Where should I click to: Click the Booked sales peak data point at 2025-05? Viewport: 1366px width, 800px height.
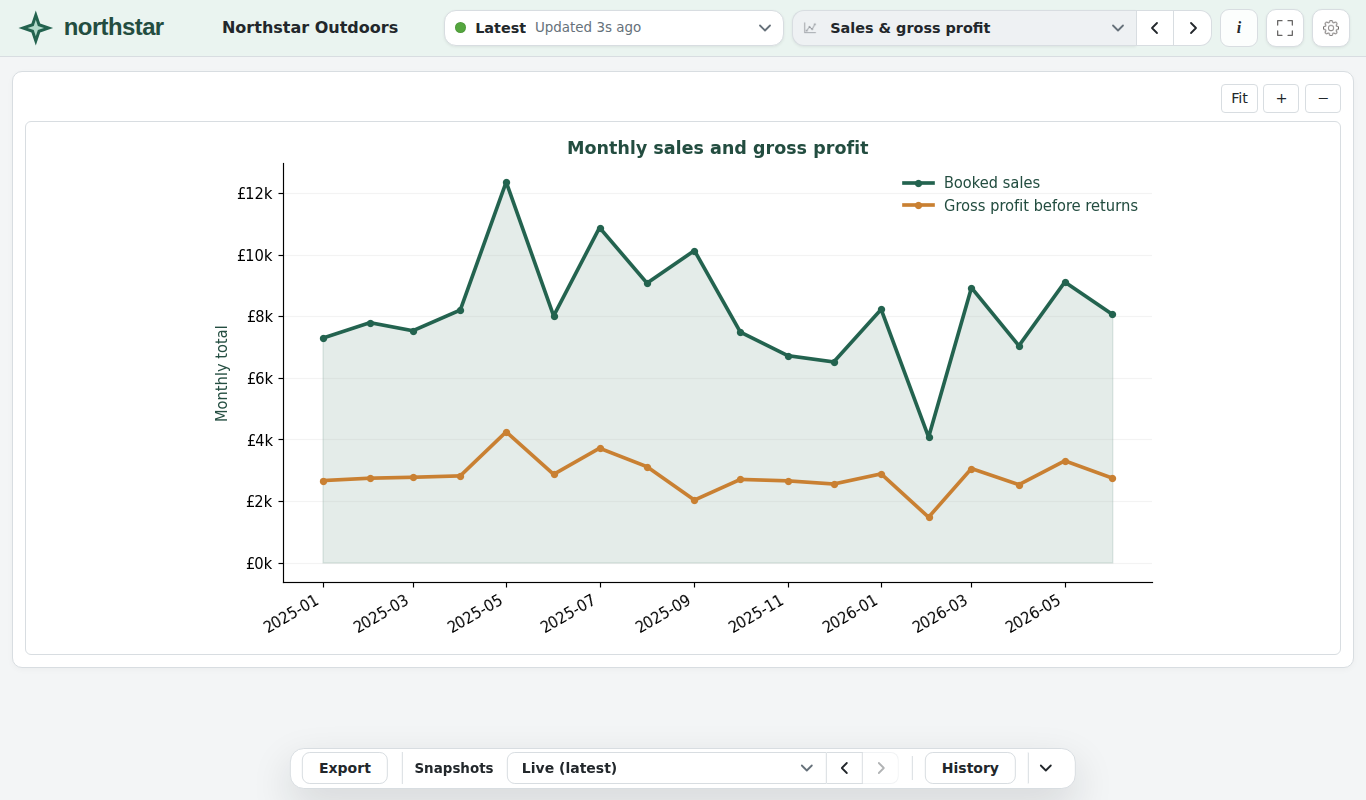pos(507,183)
